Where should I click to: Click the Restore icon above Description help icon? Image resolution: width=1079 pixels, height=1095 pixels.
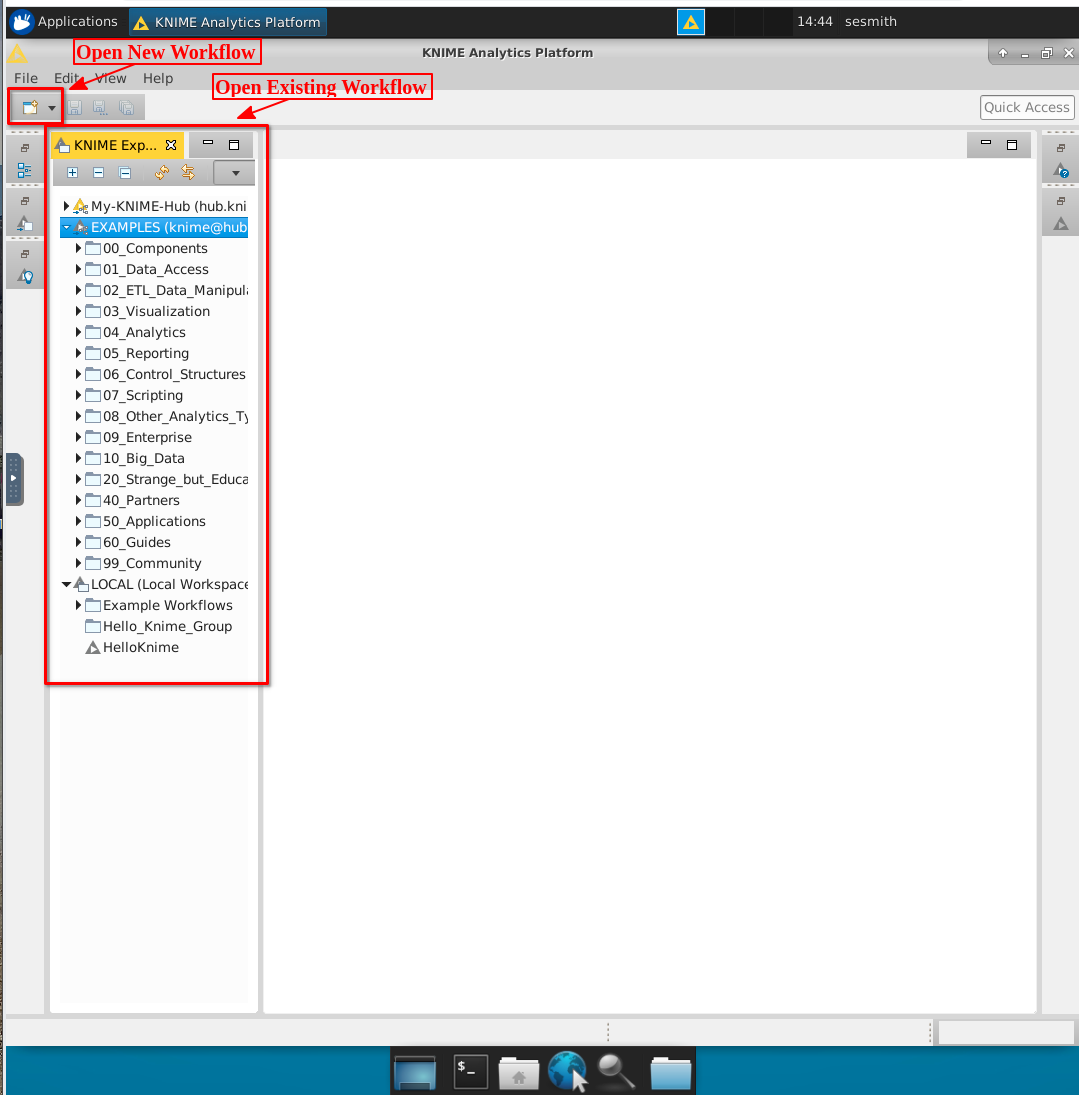(1061, 148)
